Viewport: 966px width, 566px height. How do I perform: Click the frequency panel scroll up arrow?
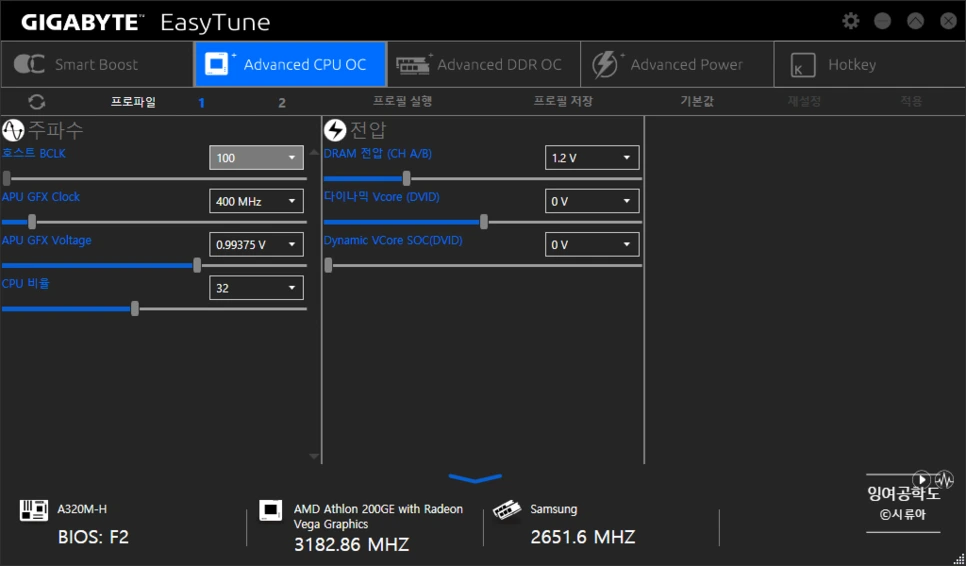[x=314, y=152]
